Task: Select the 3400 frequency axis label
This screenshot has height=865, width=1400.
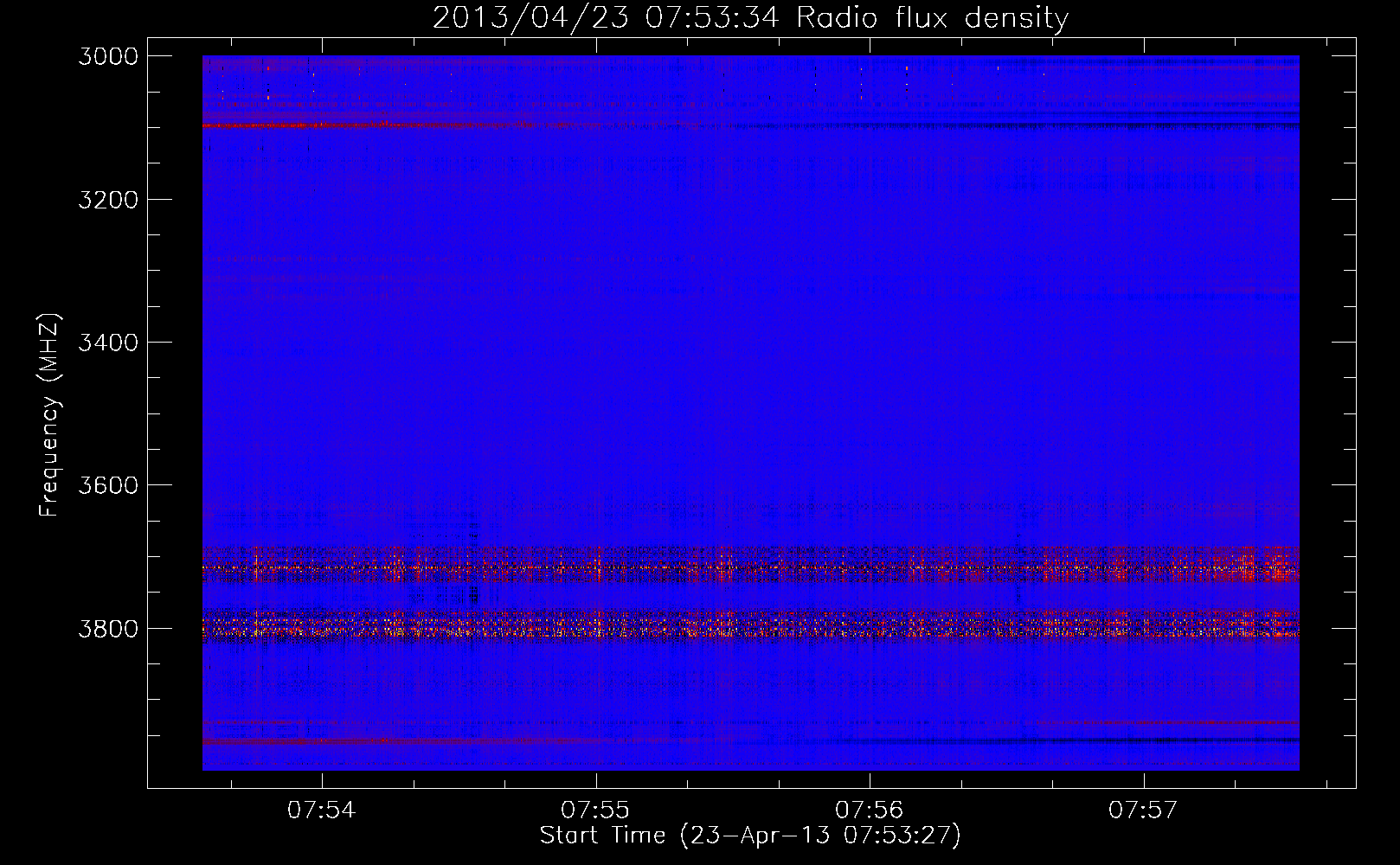Action: 108,343
